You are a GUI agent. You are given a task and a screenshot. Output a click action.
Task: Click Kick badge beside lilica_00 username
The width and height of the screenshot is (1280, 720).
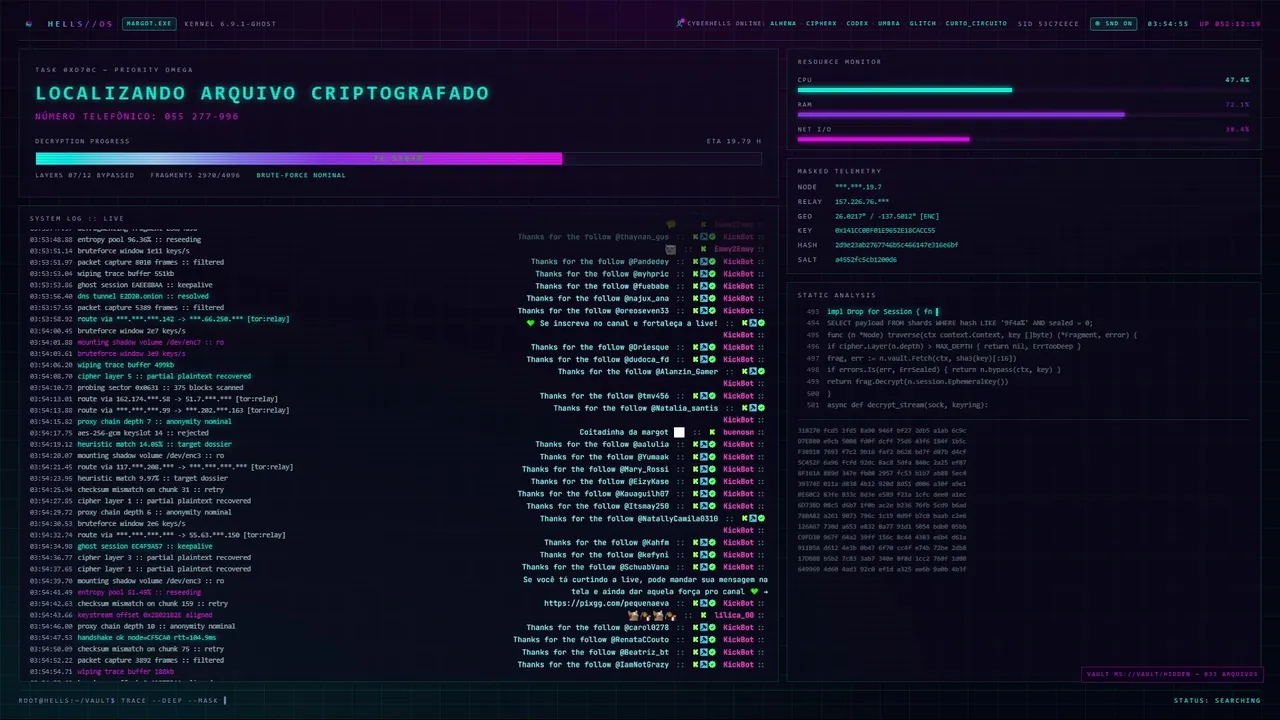[x=704, y=615]
